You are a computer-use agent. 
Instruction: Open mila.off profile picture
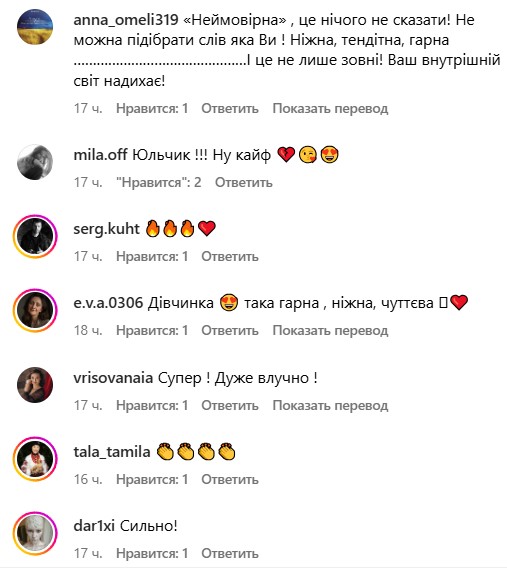click(x=35, y=162)
